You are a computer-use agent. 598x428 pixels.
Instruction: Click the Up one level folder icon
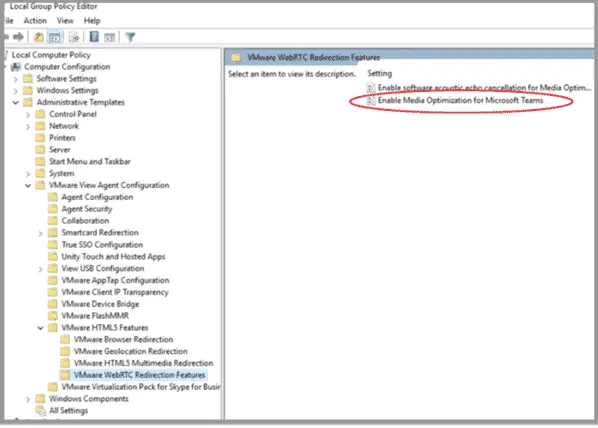tap(39, 37)
